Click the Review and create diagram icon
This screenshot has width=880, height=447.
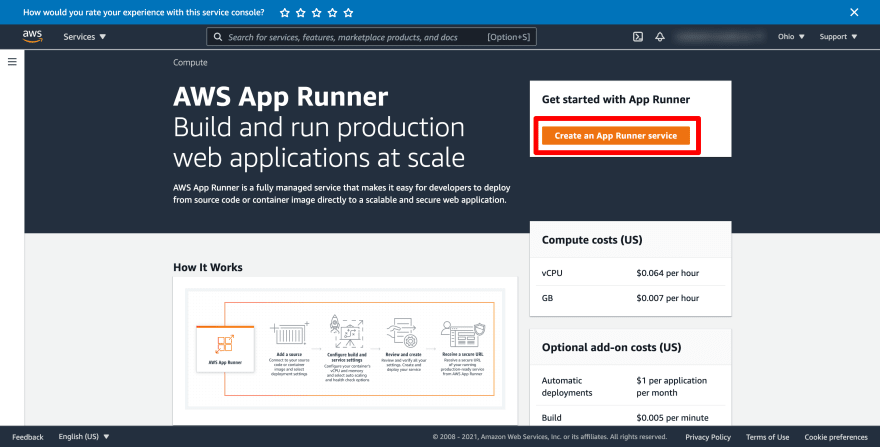pyautogui.click(x=404, y=334)
